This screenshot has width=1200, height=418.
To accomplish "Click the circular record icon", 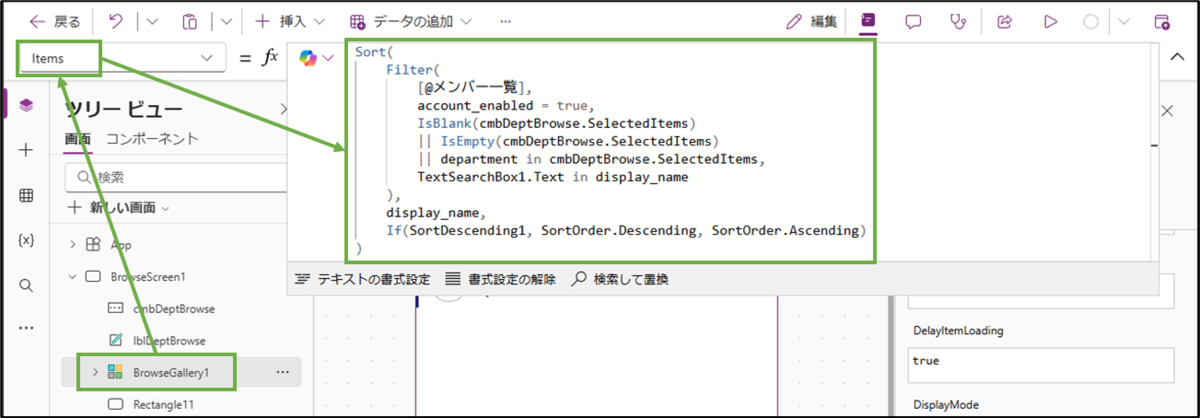I will 1092,21.
